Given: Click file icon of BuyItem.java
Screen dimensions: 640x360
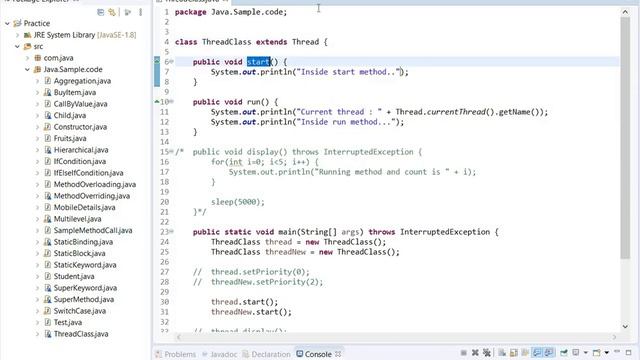Looking at the screenshot, I should point(48,93).
